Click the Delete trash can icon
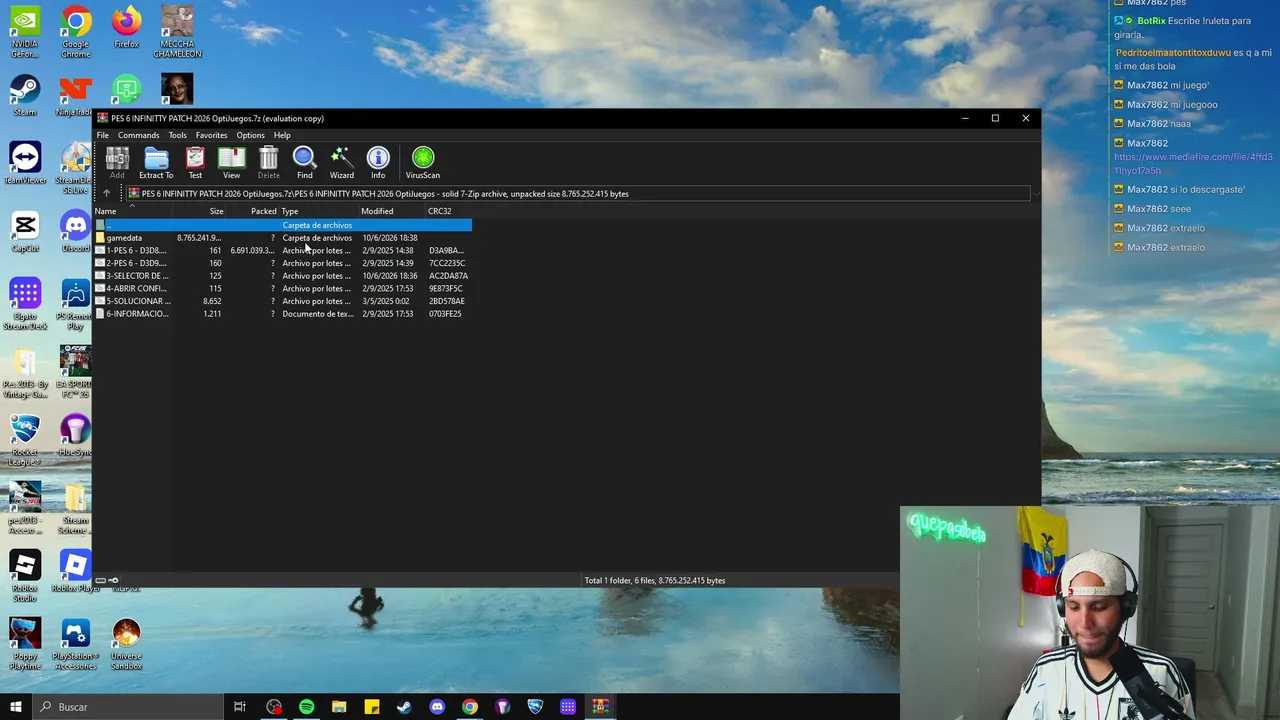This screenshot has height=720, width=1280. click(x=268, y=163)
